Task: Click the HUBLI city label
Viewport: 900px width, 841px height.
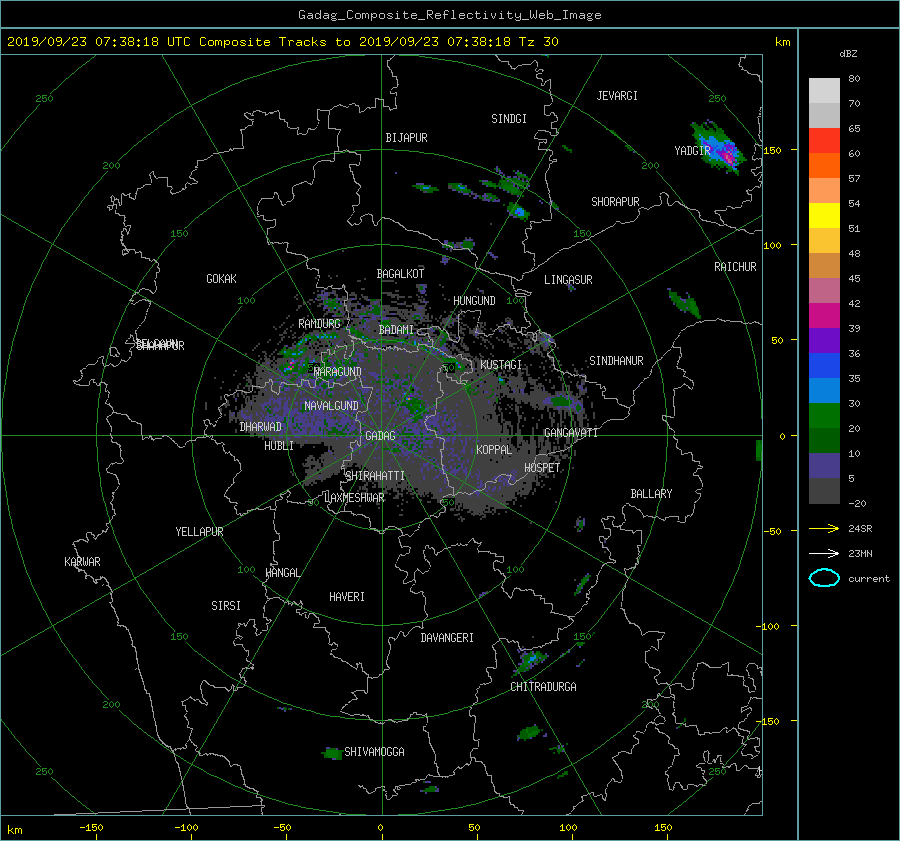Action: 279,446
